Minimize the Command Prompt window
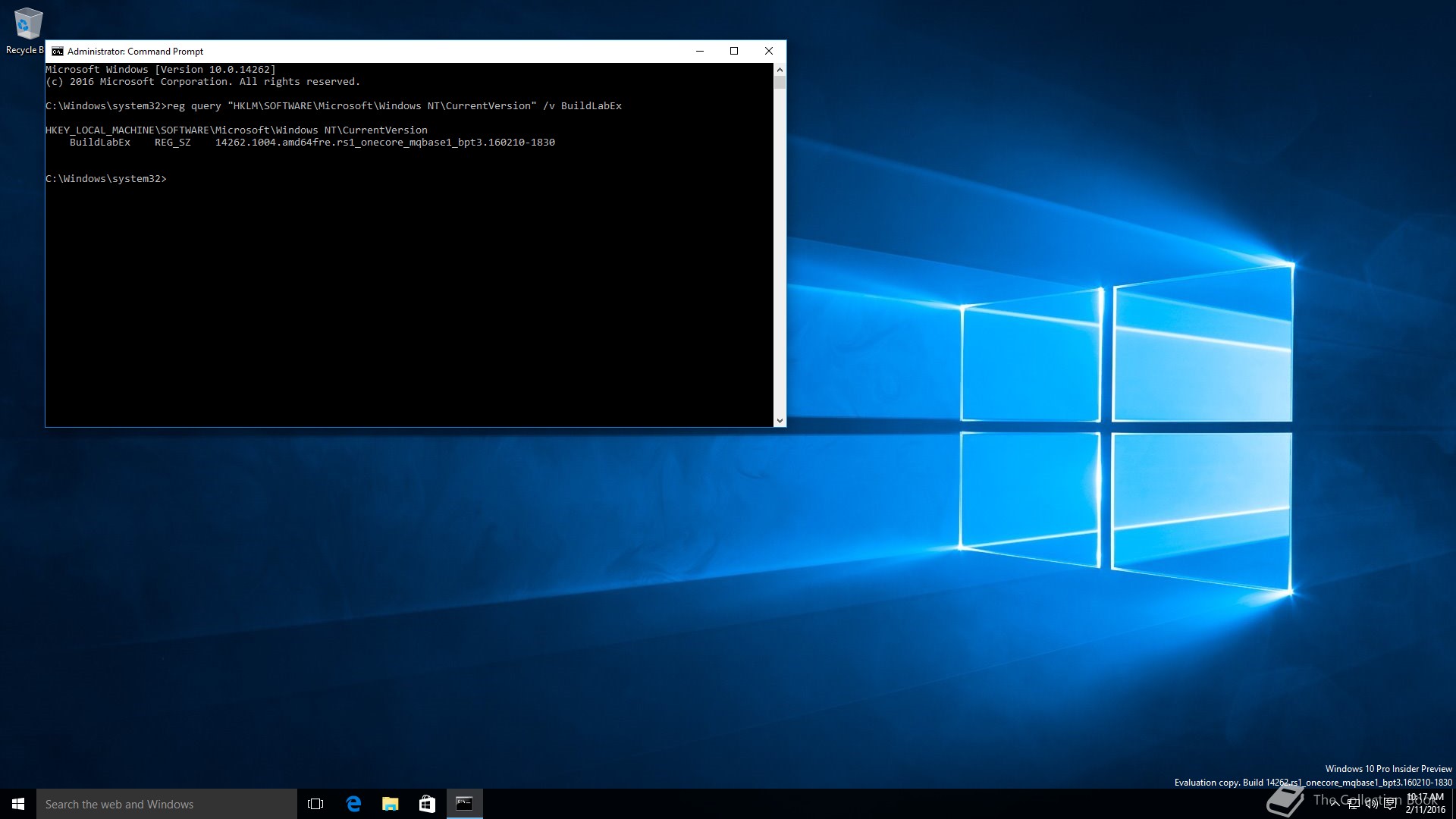1456x819 pixels. [700, 52]
